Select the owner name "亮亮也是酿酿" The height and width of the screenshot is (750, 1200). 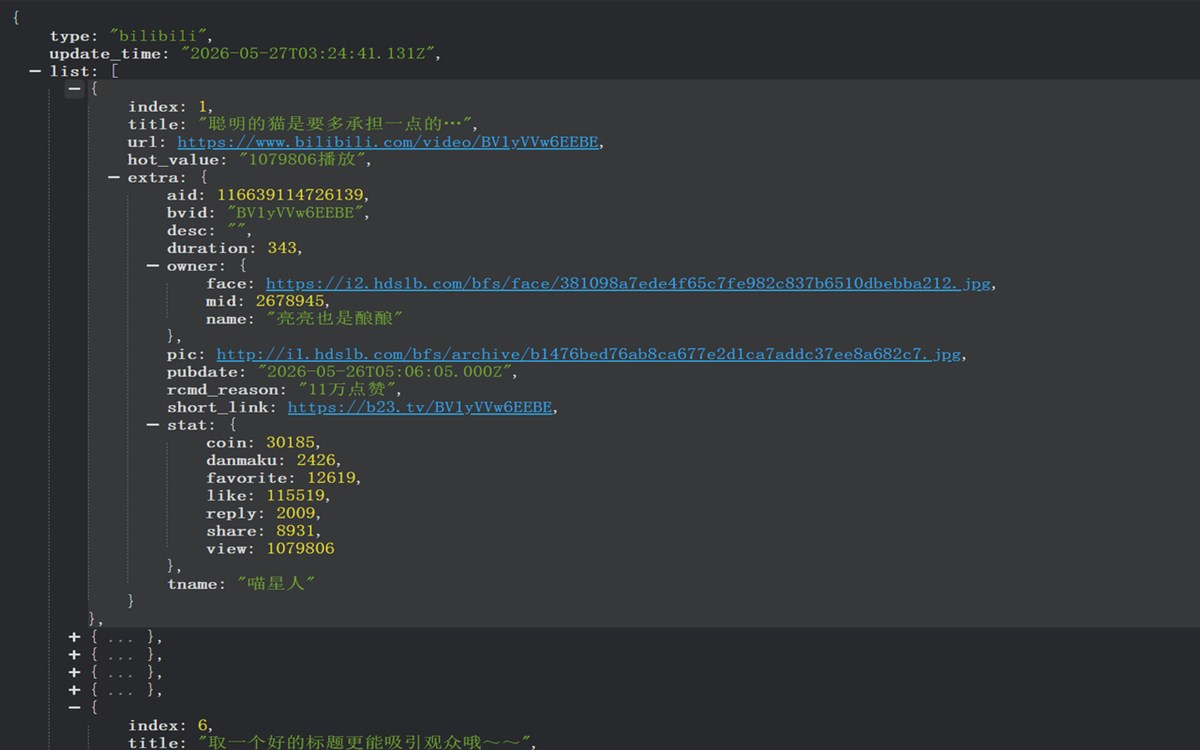334,319
